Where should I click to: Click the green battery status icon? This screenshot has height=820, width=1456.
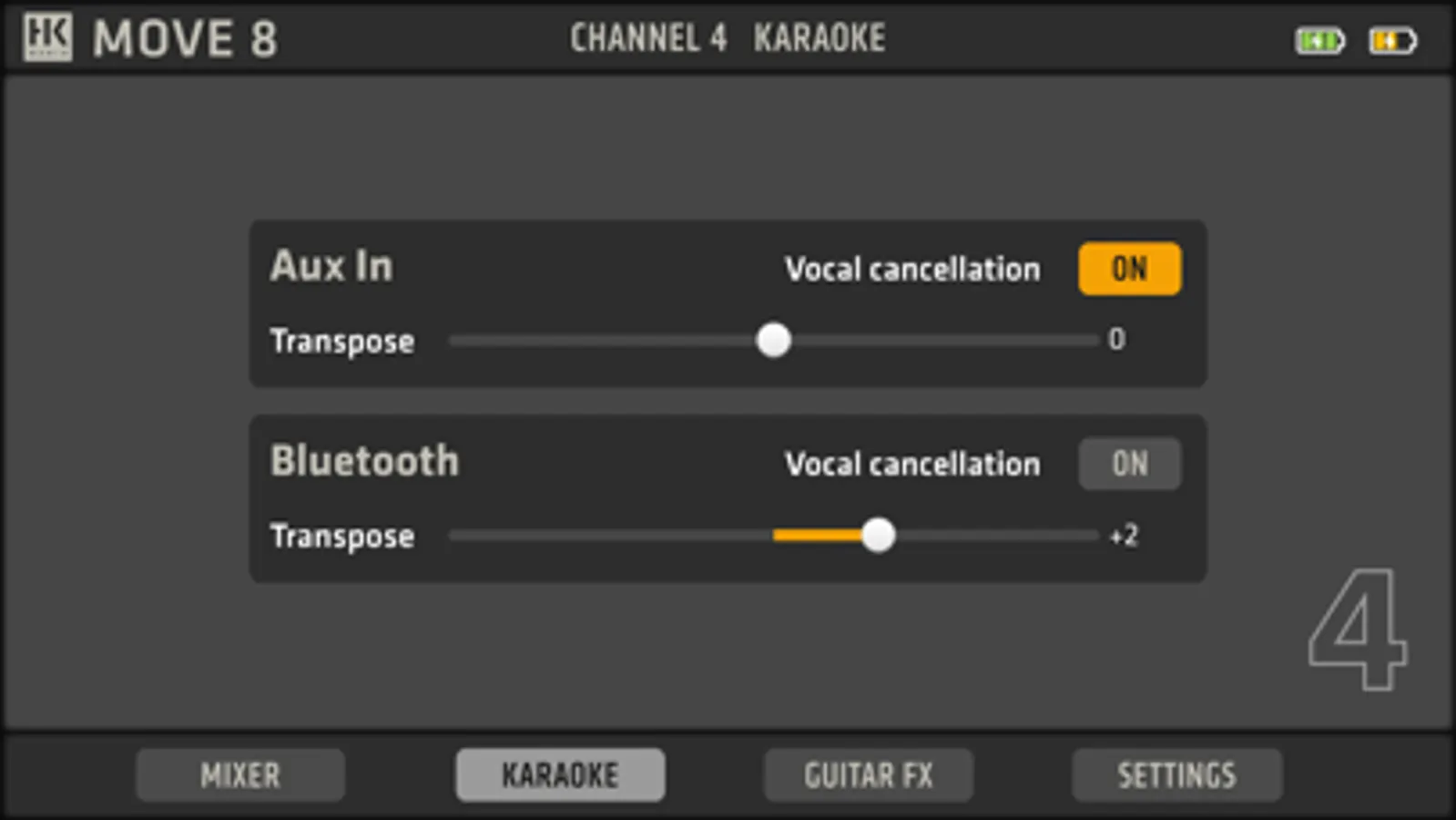1319,41
